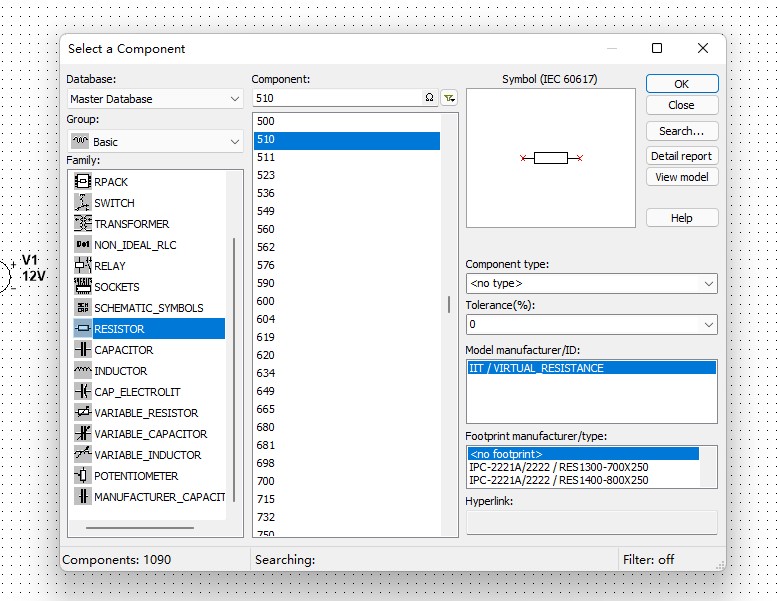This screenshot has height=601, width=777.
Task: Select the VARIABLE_RESISTOR family icon
Action: point(82,412)
